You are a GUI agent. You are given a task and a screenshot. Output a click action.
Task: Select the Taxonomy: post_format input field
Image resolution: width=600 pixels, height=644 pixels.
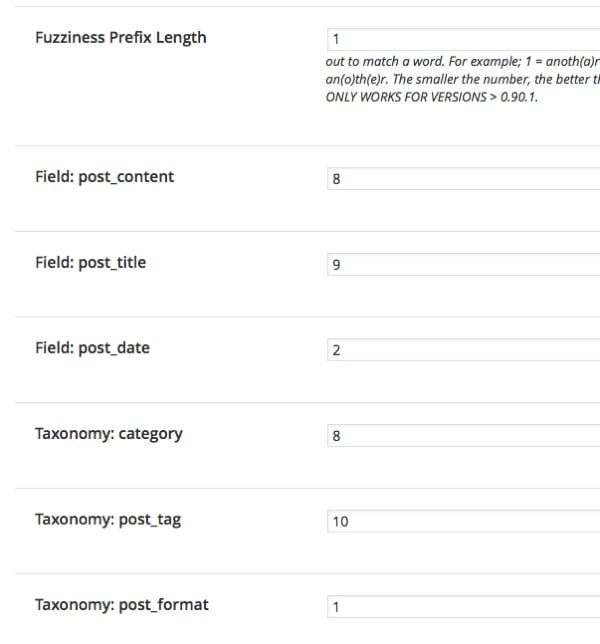click(x=462, y=607)
